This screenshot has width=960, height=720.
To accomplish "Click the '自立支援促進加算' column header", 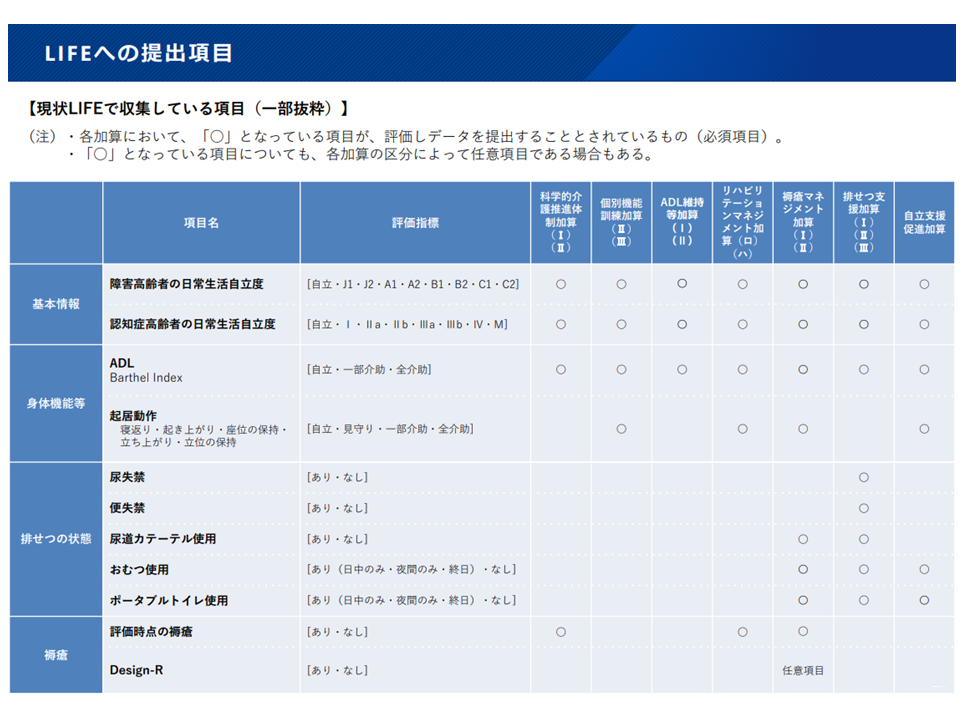I will click(x=924, y=222).
